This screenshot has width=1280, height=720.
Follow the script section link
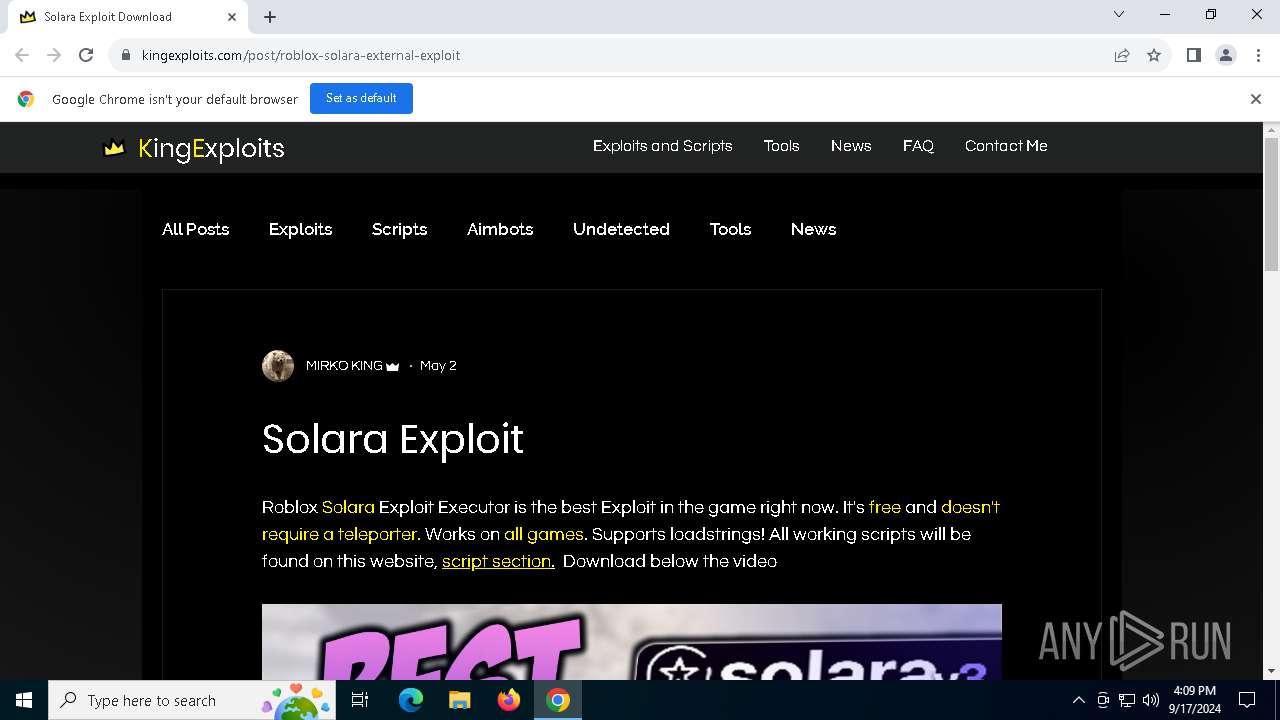pyautogui.click(x=498, y=561)
